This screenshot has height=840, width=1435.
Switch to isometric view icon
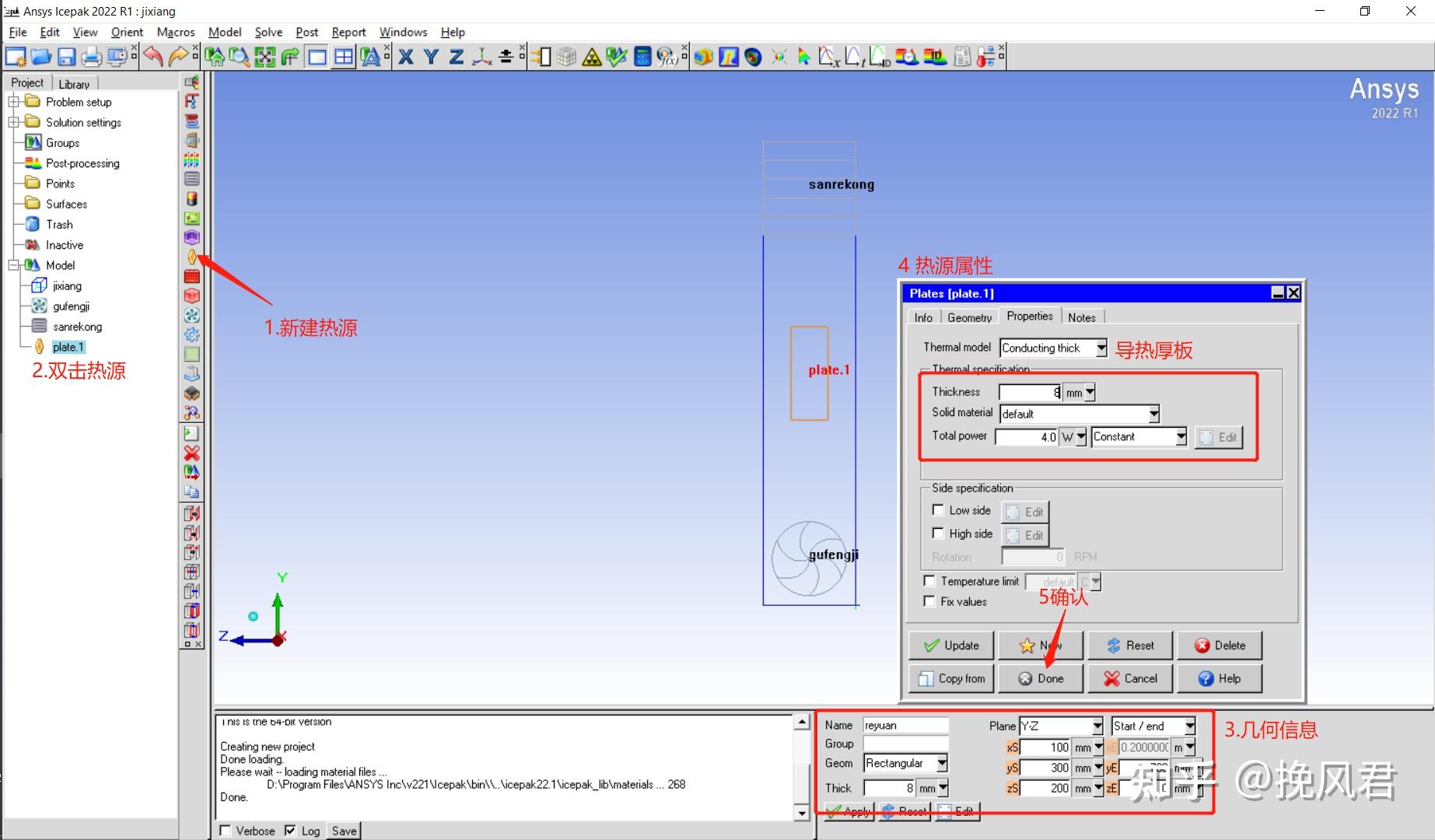(481, 57)
